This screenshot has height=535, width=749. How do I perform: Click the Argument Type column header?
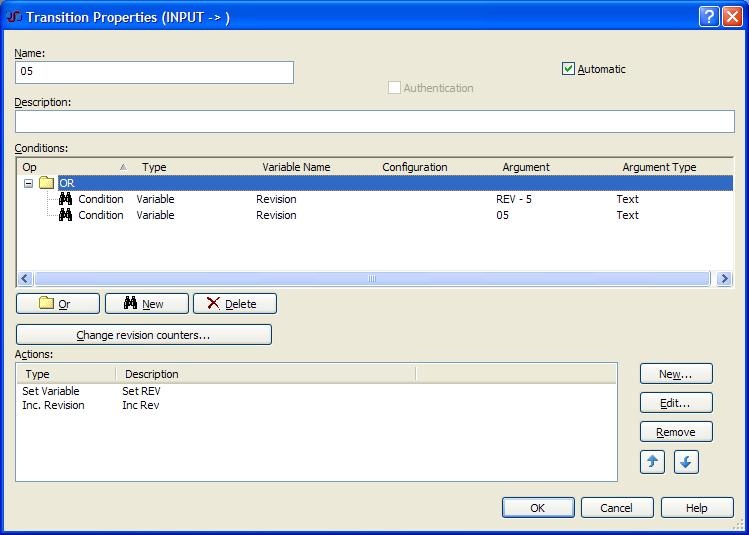point(674,167)
